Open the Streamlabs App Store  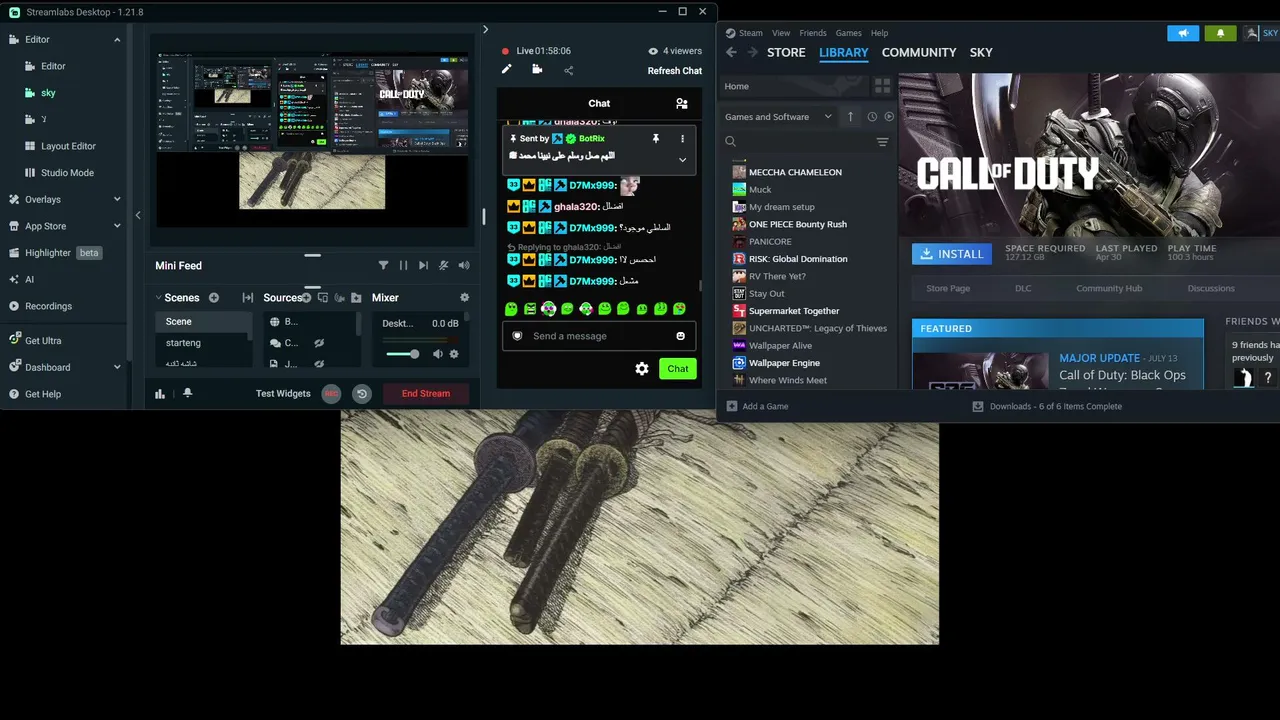pyautogui.click(x=45, y=226)
